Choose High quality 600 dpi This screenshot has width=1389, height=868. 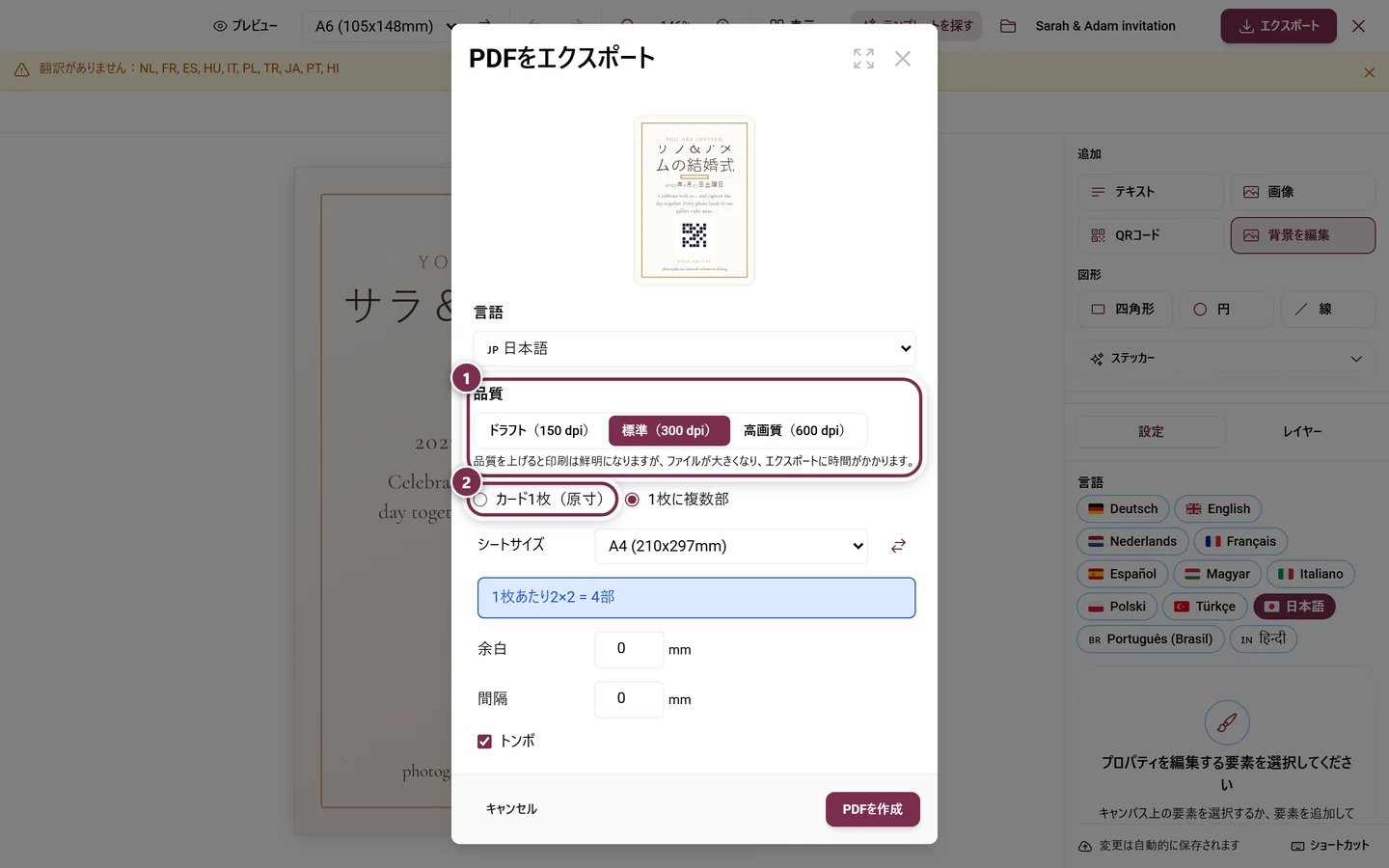click(x=797, y=430)
